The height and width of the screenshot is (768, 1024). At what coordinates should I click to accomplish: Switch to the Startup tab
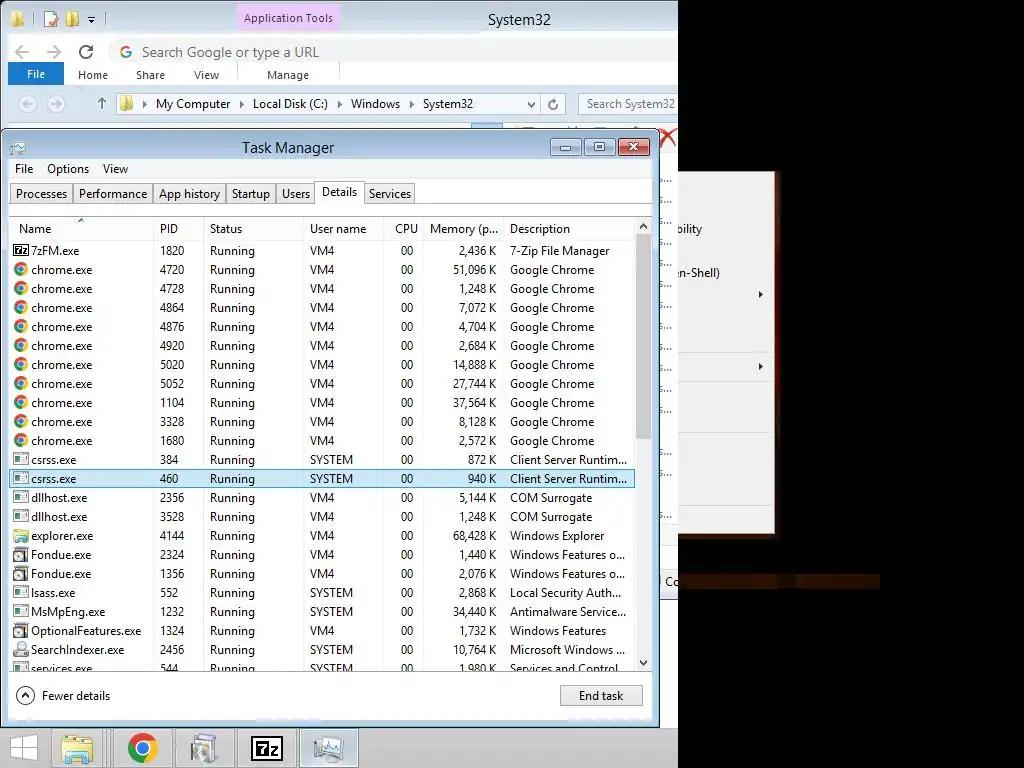coord(251,193)
